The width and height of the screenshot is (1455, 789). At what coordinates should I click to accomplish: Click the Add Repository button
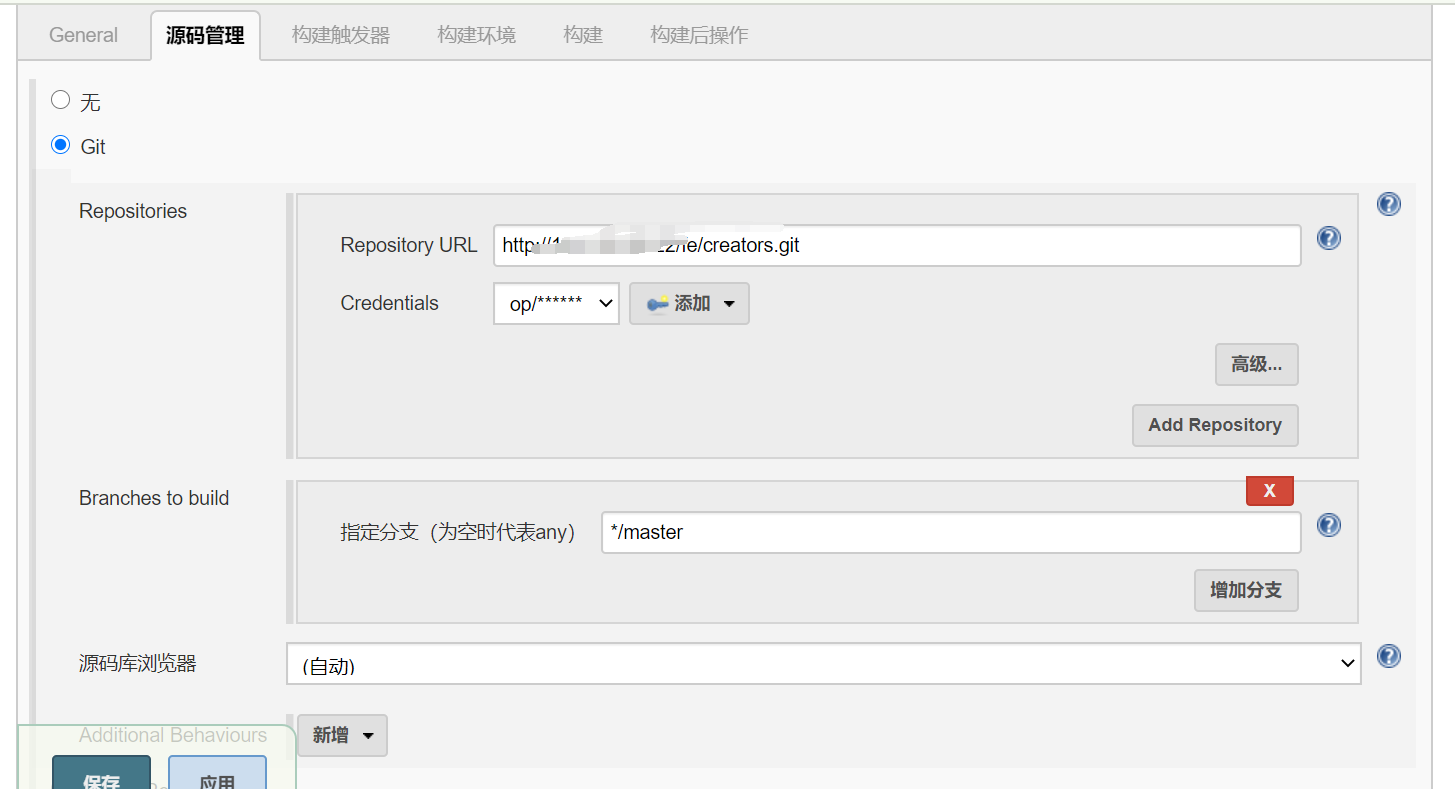(1215, 425)
